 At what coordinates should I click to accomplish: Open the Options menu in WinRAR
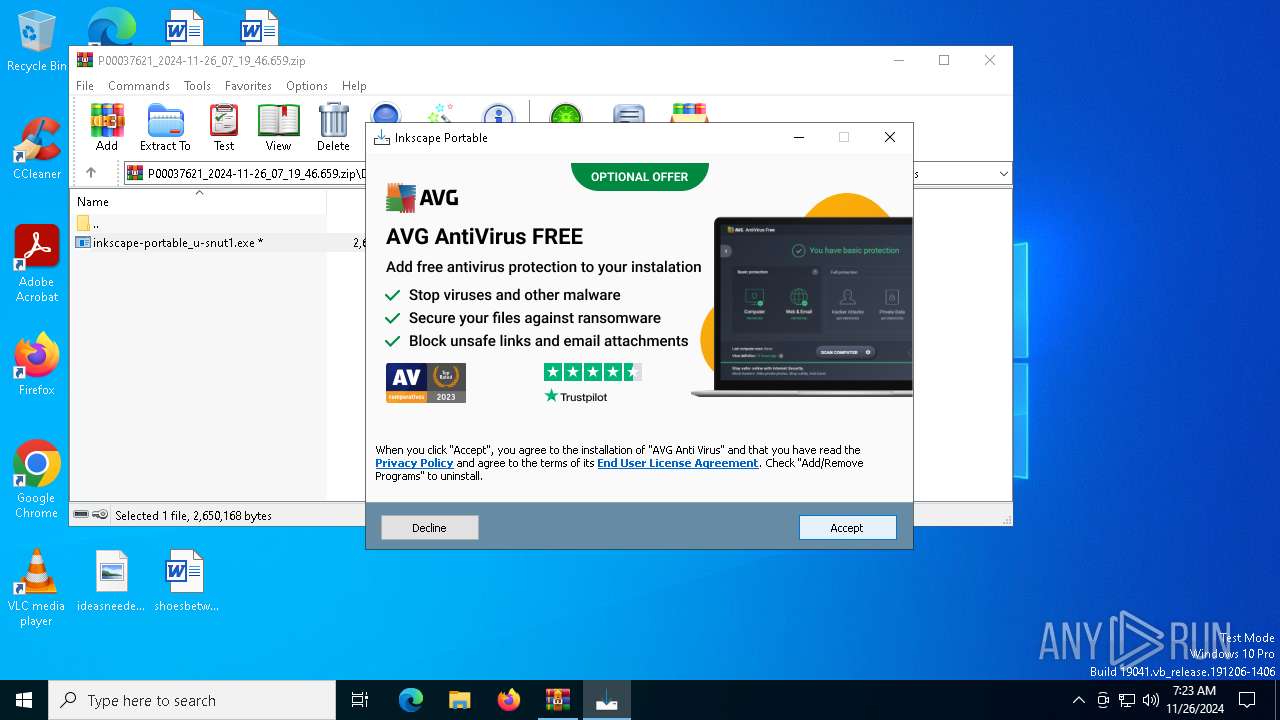307,86
